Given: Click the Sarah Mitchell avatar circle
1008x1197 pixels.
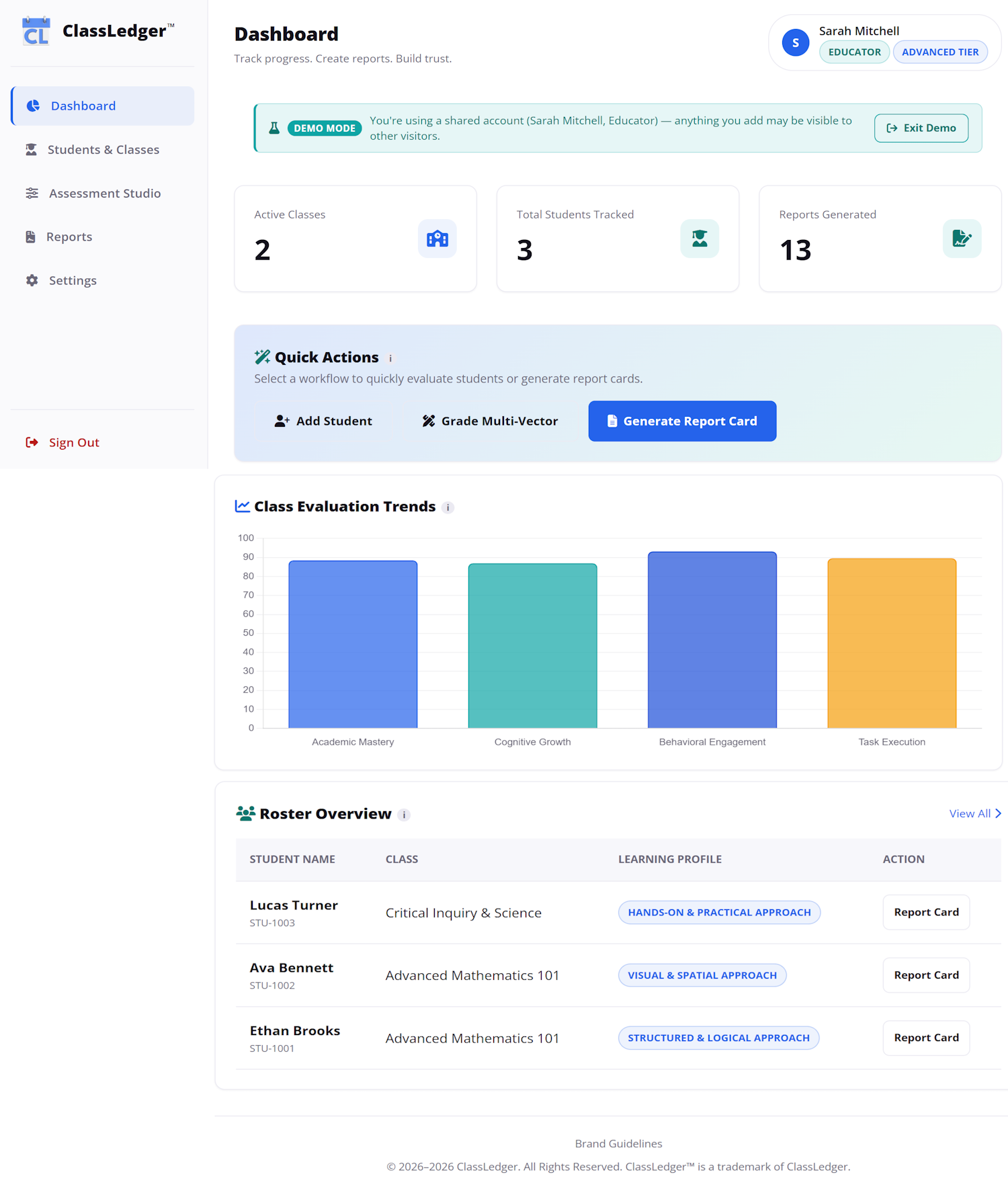Looking at the screenshot, I should click(796, 42).
